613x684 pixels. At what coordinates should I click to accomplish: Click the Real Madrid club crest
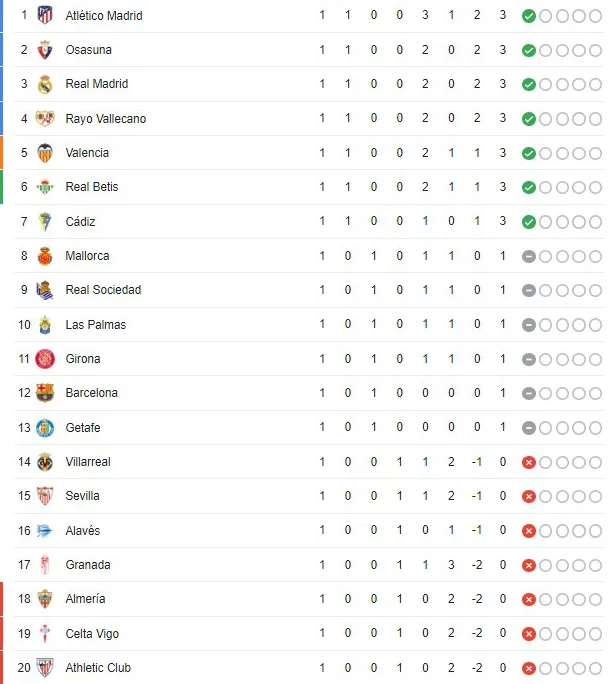pos(45,84)
